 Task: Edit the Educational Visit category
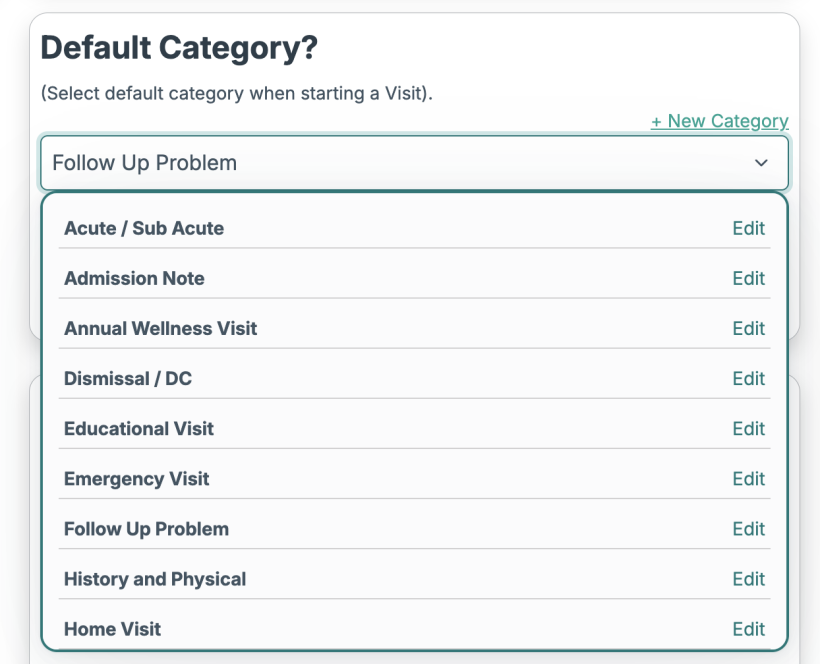(x=748, y=428)
